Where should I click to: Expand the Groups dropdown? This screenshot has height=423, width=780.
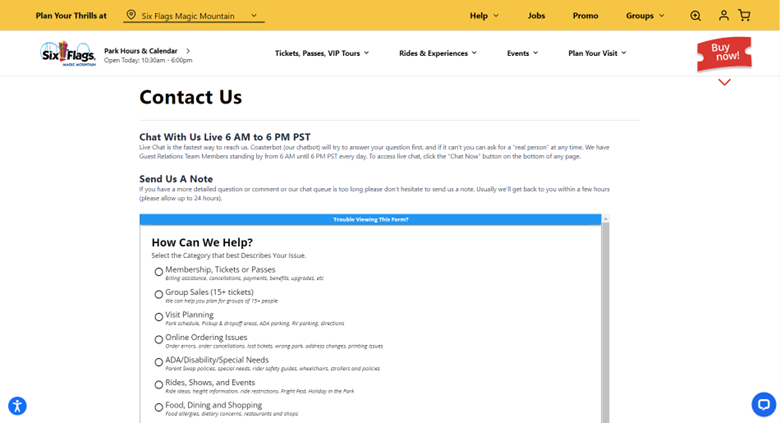coord(645,16)
